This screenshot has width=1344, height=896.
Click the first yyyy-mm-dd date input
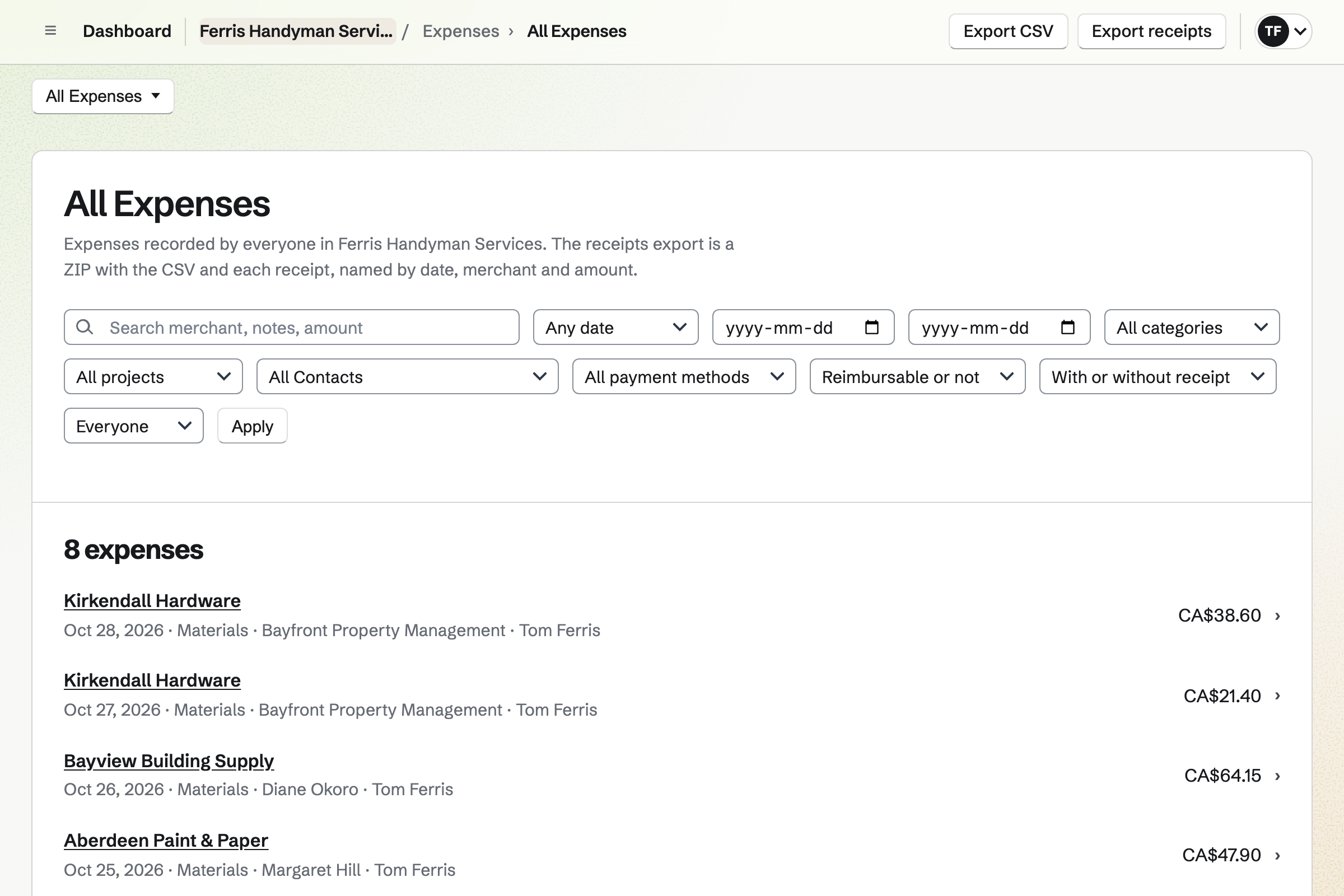(x=803, y=328)
